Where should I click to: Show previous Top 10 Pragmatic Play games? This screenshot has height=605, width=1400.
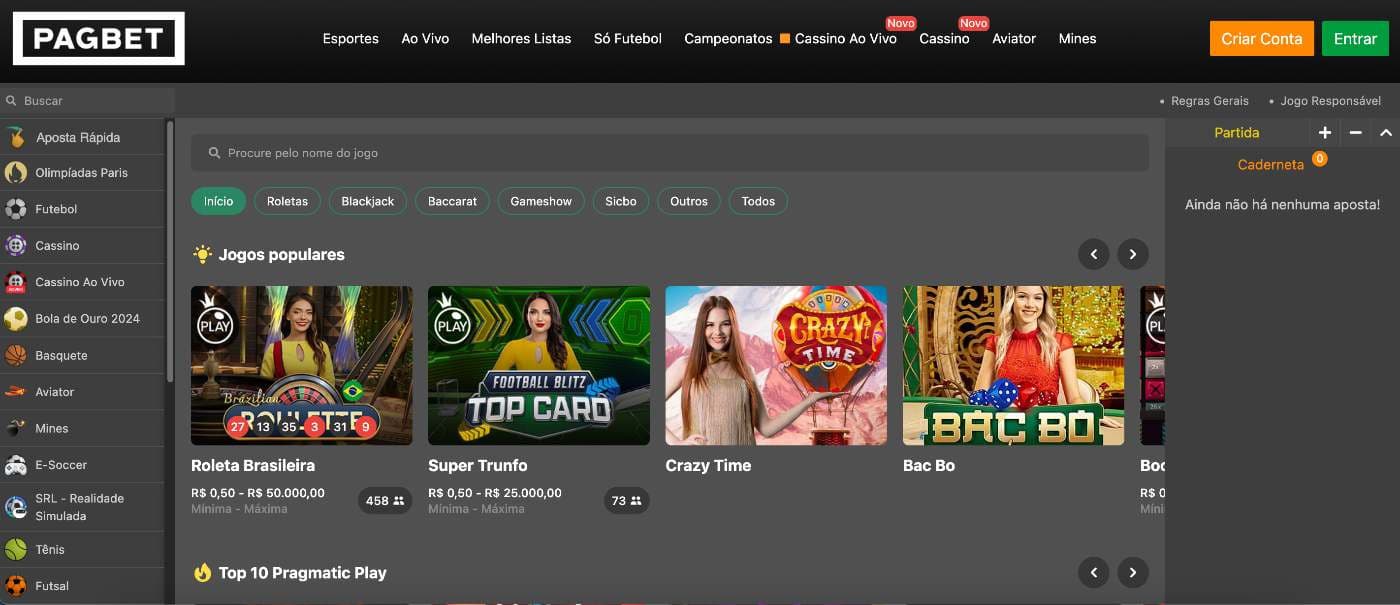pyautogui.click(x=1094, y=573)
